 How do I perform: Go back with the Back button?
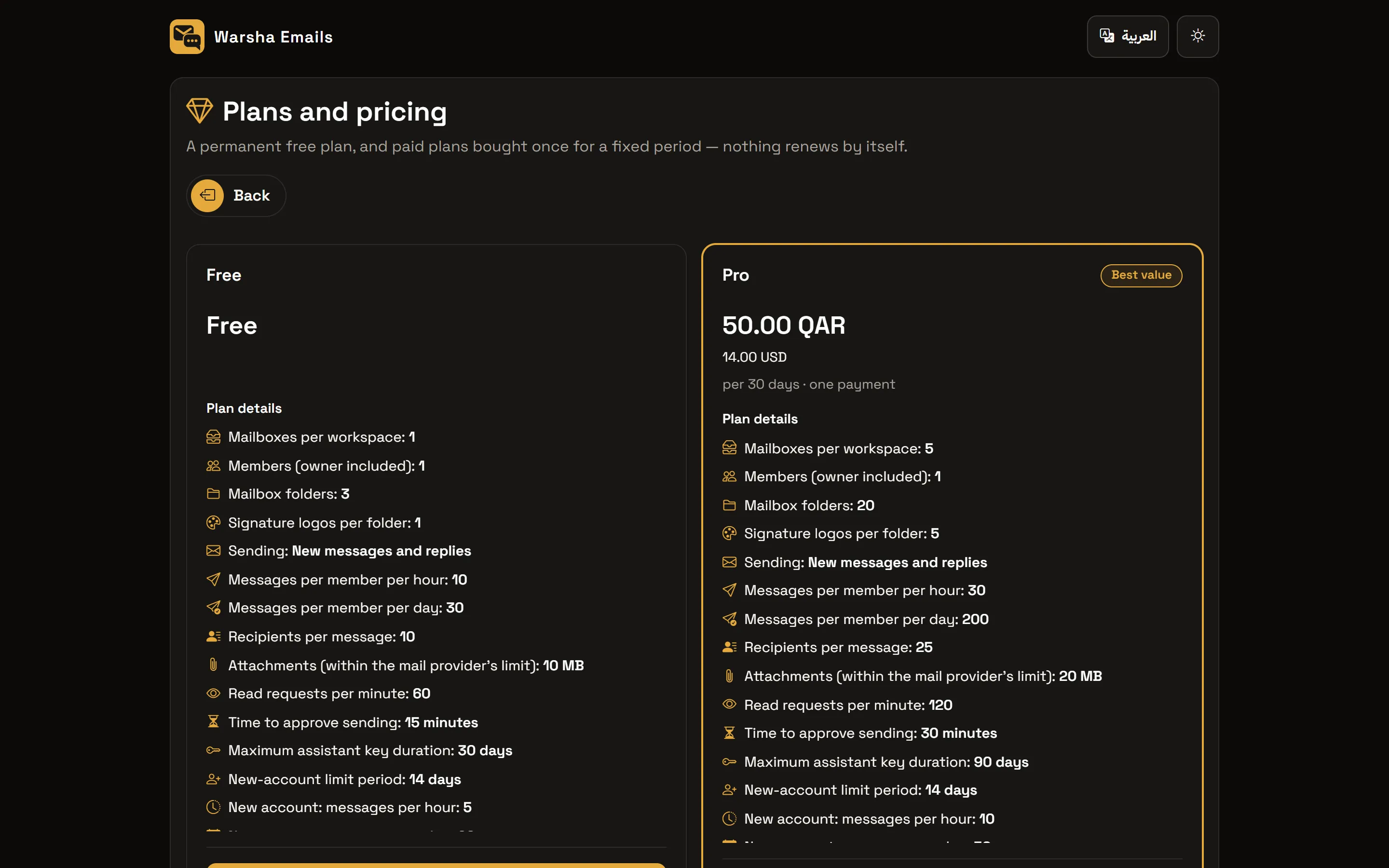pyautogui.click(x=236, y=196)
